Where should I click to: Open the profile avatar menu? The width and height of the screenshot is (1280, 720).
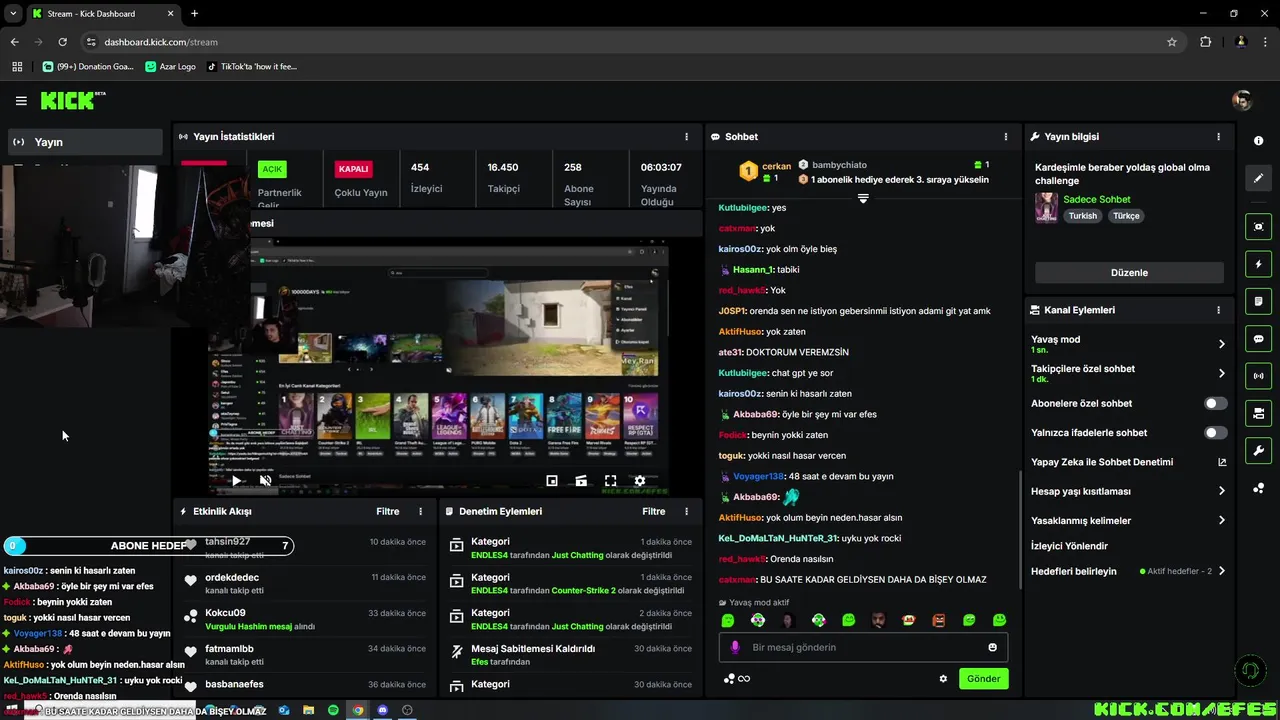click(x=1242, y=100)
